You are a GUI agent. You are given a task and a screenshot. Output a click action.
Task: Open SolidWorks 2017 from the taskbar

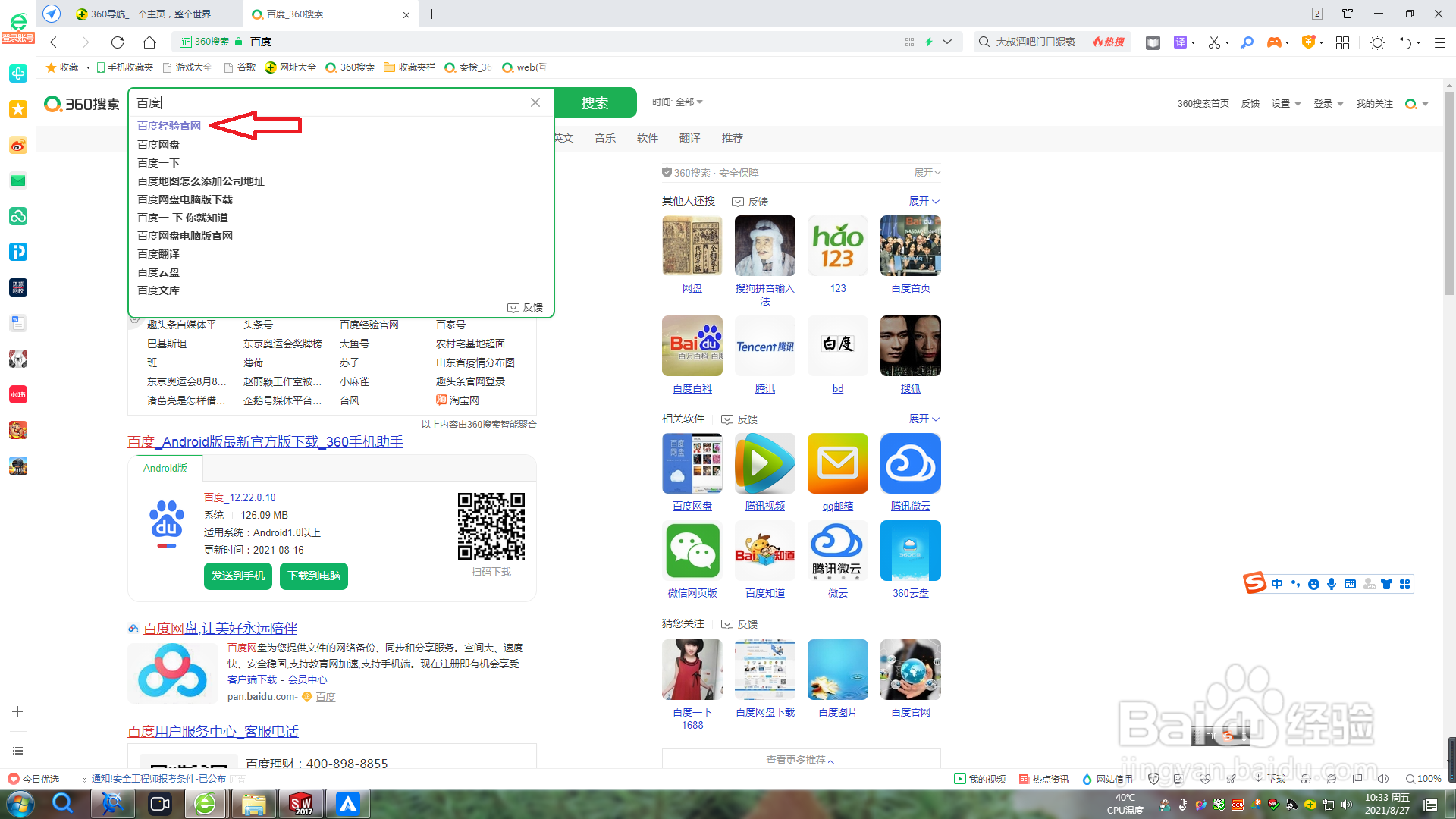301,804
